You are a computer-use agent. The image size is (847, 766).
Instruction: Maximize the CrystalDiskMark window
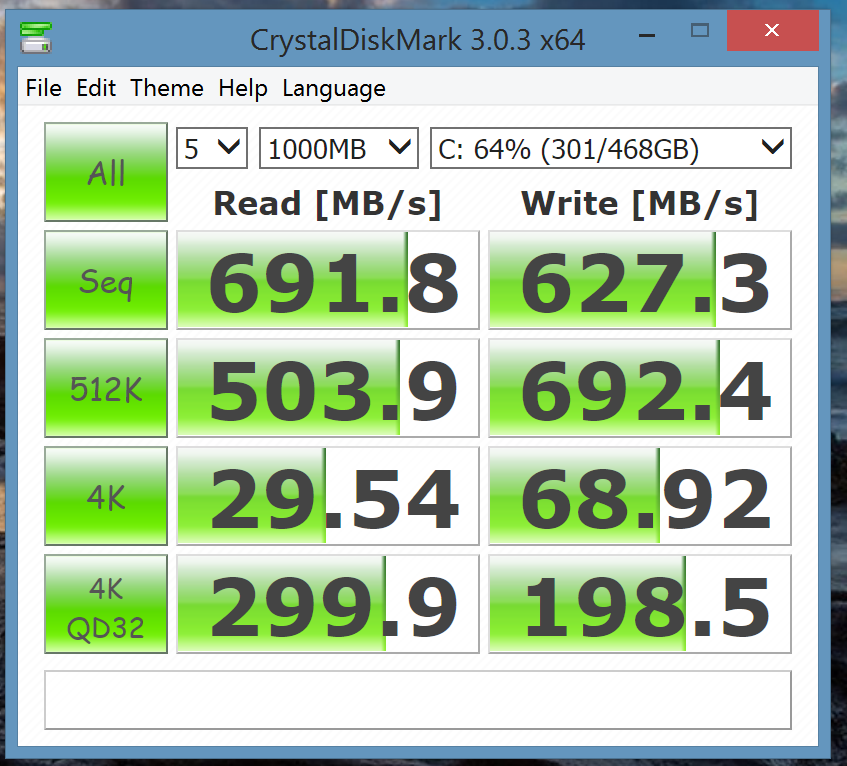click(700, 30)
